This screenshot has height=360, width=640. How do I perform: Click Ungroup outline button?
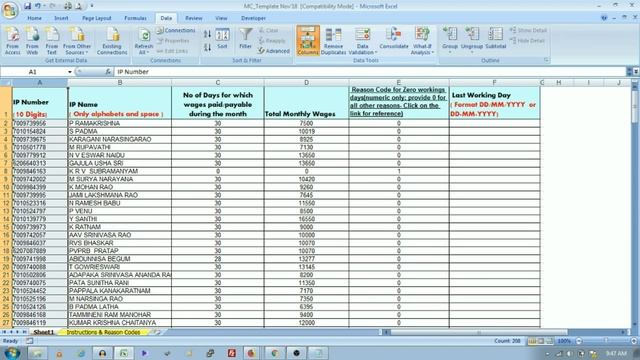pyautogui.click(x=472, y=40)
